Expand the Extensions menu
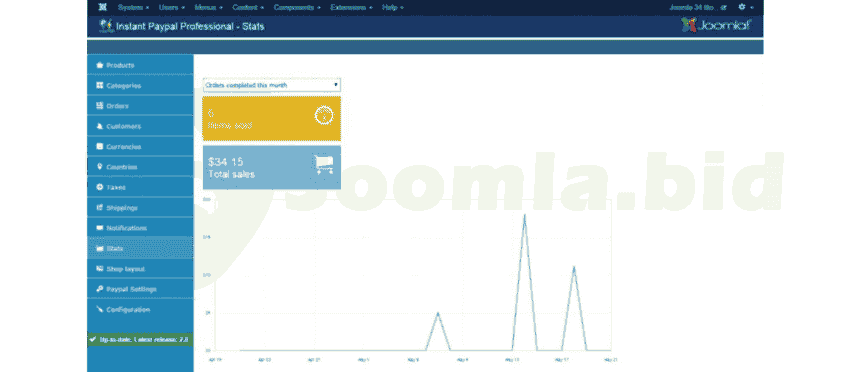The image size is (850, 372). pyautogui.click(x=351, y=8)
